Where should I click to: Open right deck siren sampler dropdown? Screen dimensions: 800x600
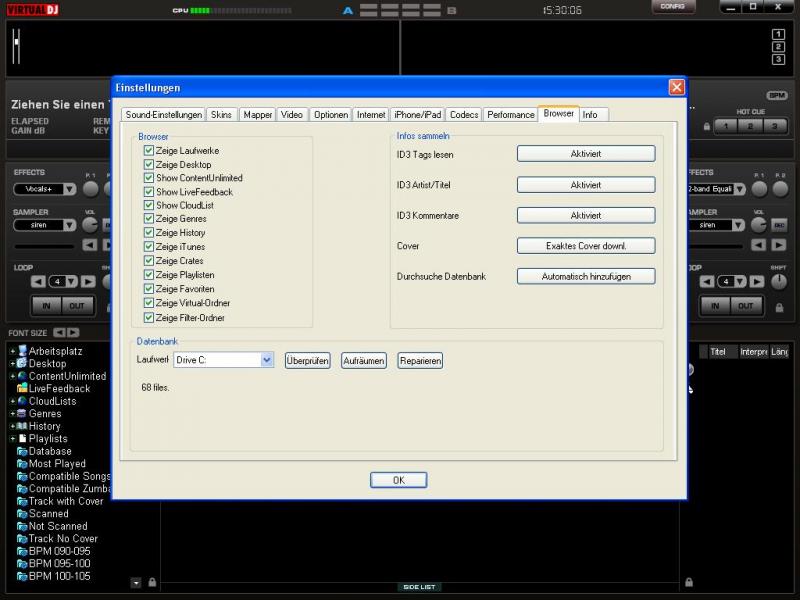[x=738, y=225]
